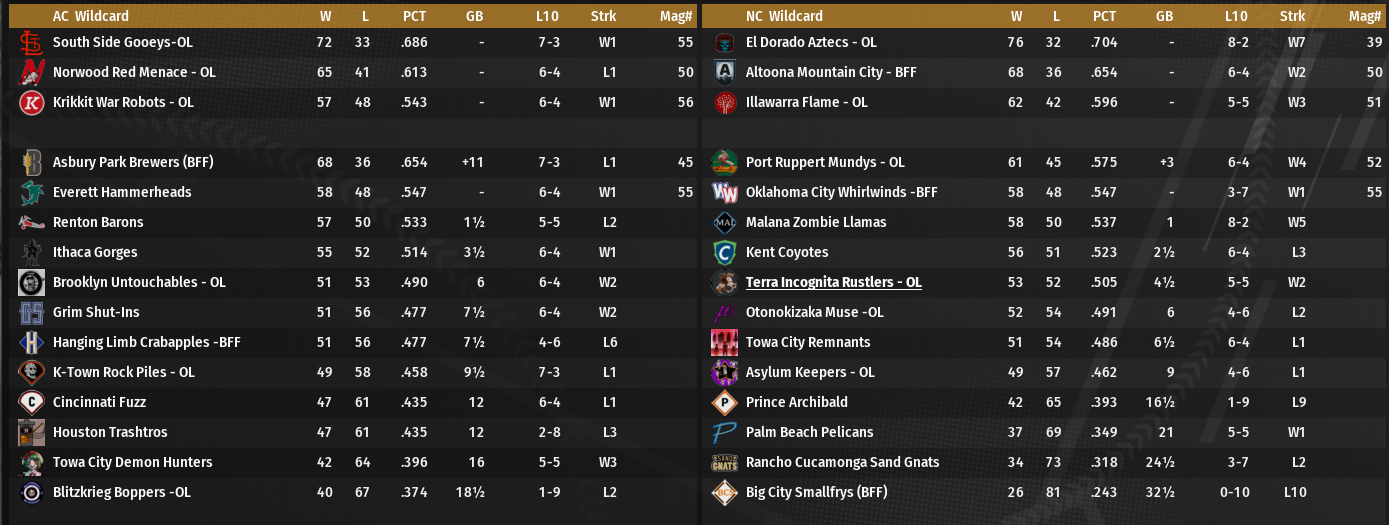Sort NC Wildcard by W column header
The image size is (1389, 525).
1016,16
